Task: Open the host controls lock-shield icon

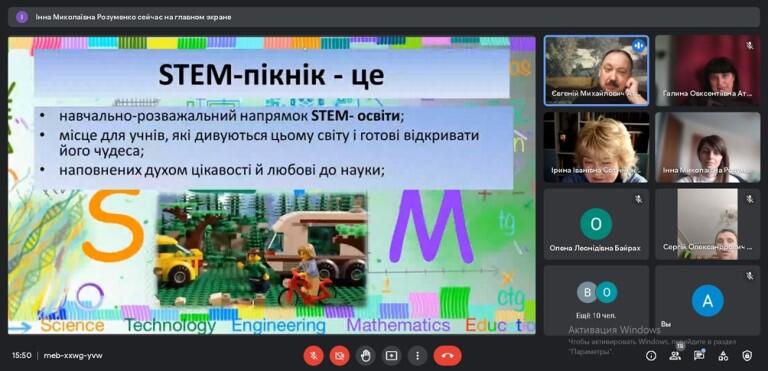Action: pyautogui.click(x=747, y=356)
